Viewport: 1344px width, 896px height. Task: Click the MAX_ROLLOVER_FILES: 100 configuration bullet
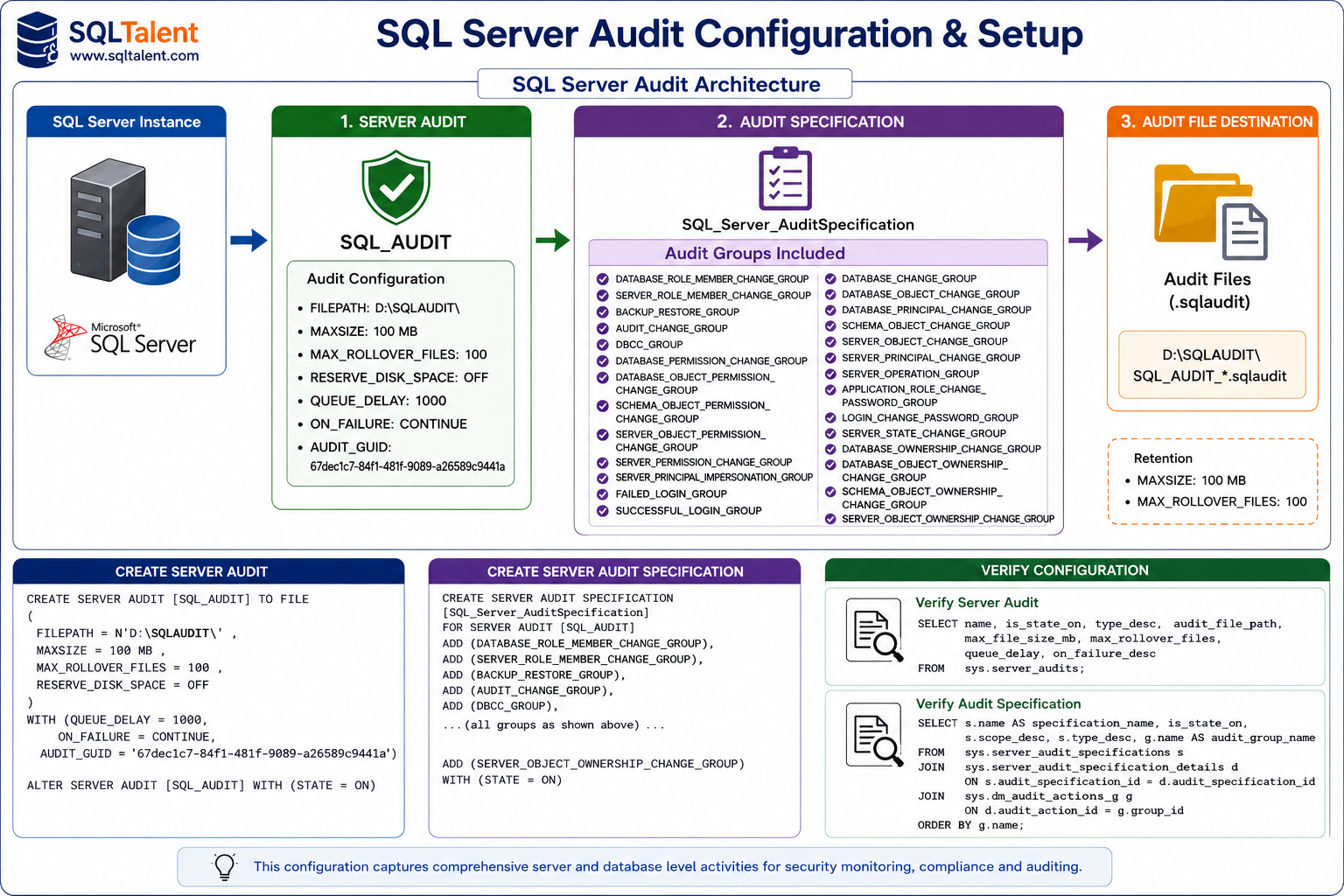pyautogui.click(x=392, y=354)
